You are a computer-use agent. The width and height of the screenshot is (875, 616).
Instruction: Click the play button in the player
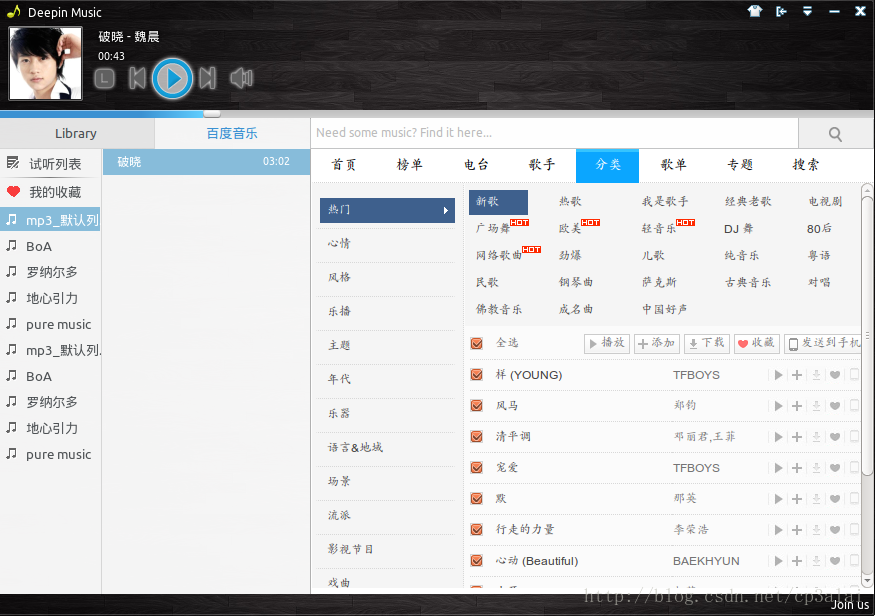coord(172,78)
